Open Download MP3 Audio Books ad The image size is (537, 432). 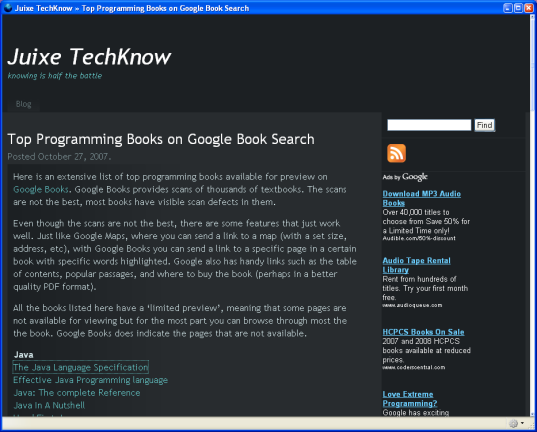(422, 198)
